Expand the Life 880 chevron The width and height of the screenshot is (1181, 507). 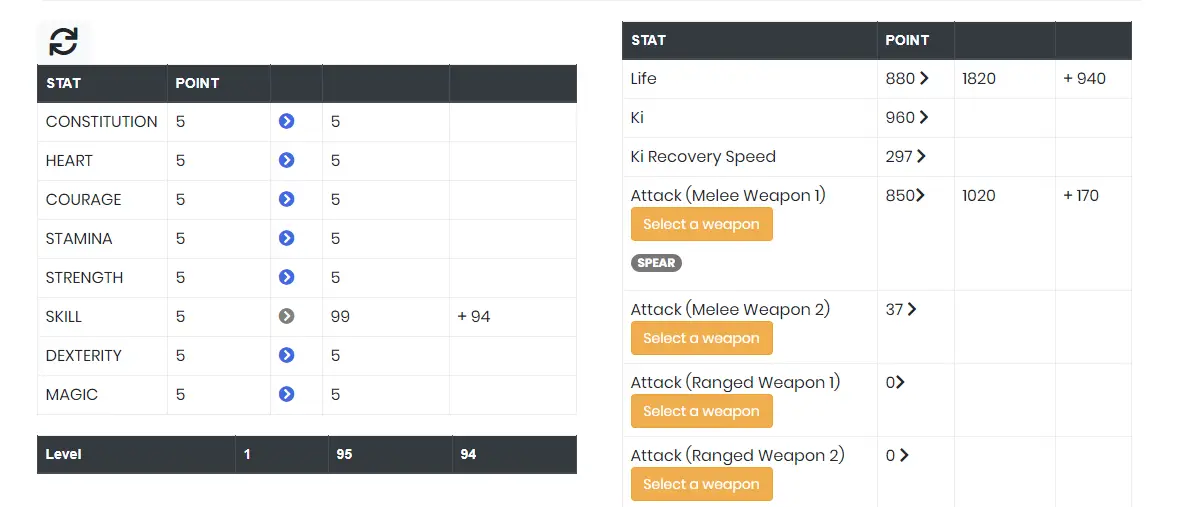923,78
